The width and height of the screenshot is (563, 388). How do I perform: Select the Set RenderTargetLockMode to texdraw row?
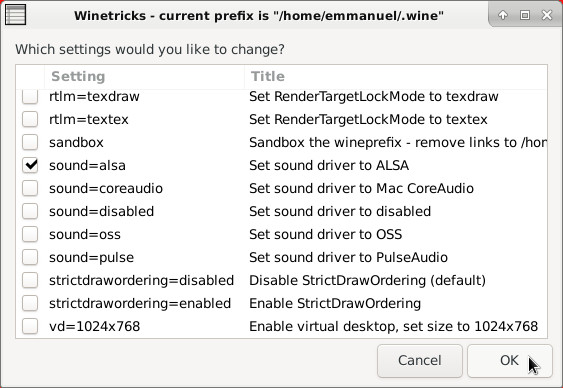[282, 96]
